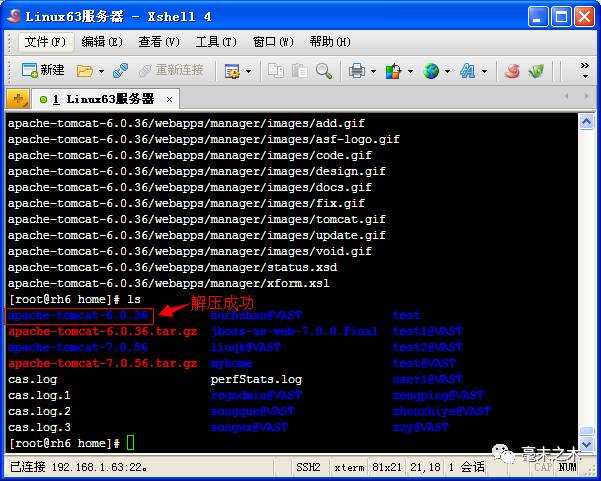
Task: Click the green Xagent icon in the toolbar
Action: pyautogui.click(x=536, y=71)
